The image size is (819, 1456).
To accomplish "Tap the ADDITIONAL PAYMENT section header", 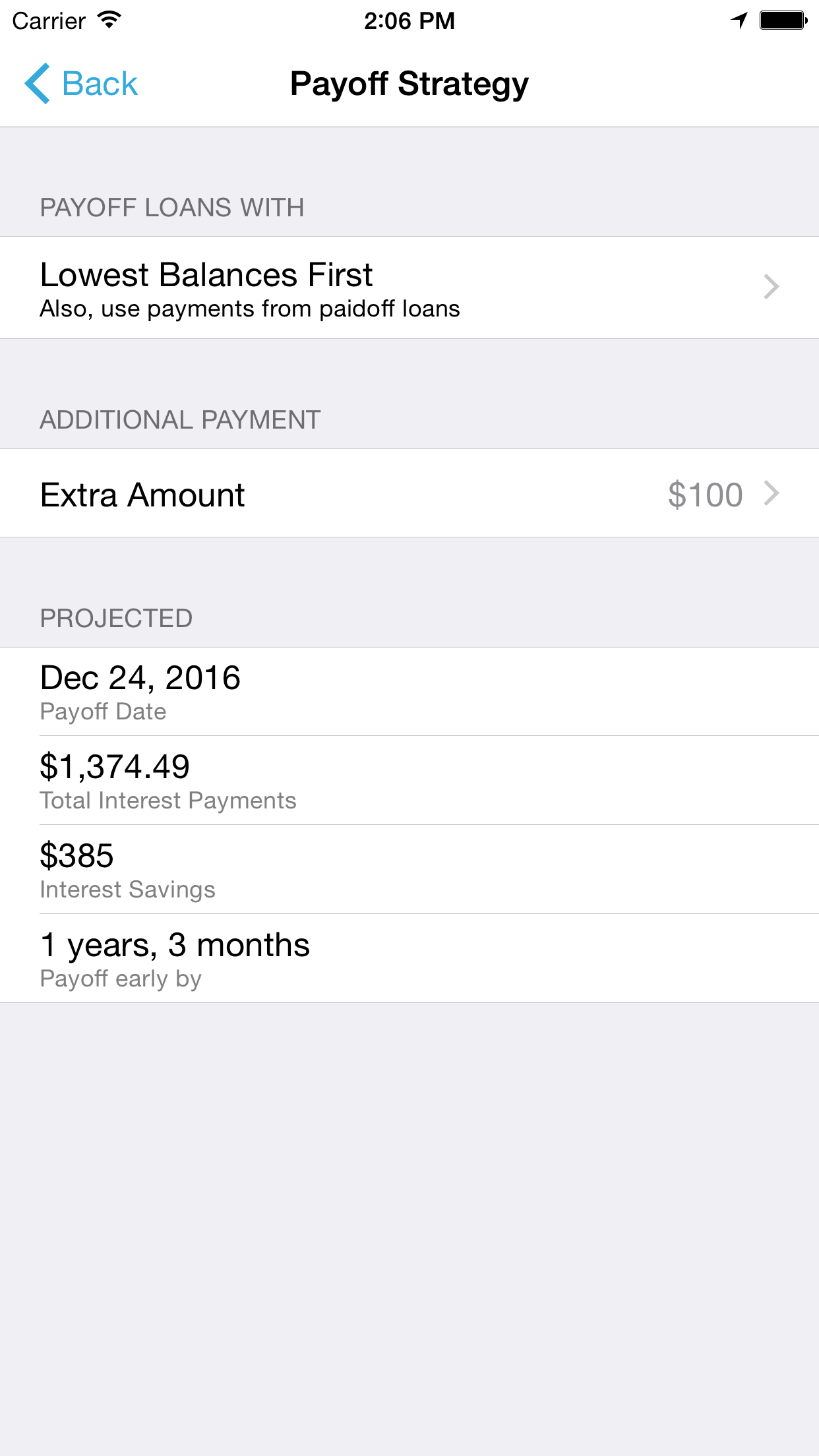I will point(180,420).
